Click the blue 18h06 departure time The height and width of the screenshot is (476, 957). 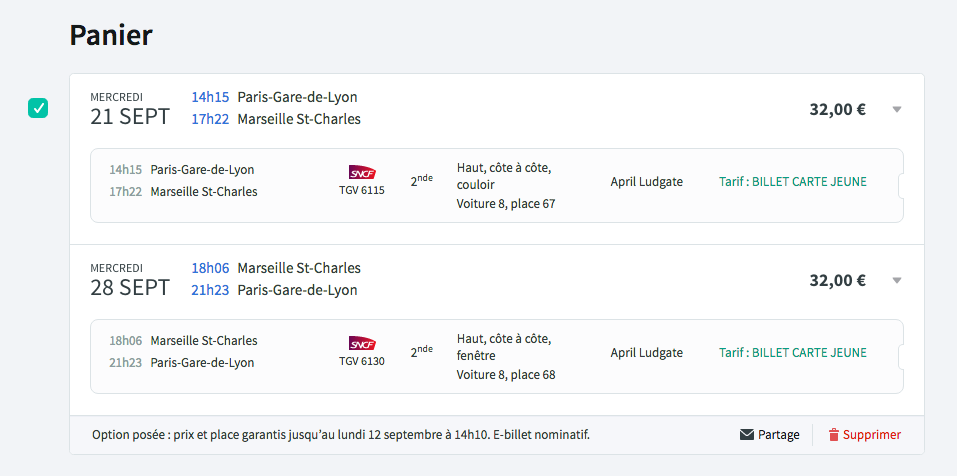coord(210,268)
